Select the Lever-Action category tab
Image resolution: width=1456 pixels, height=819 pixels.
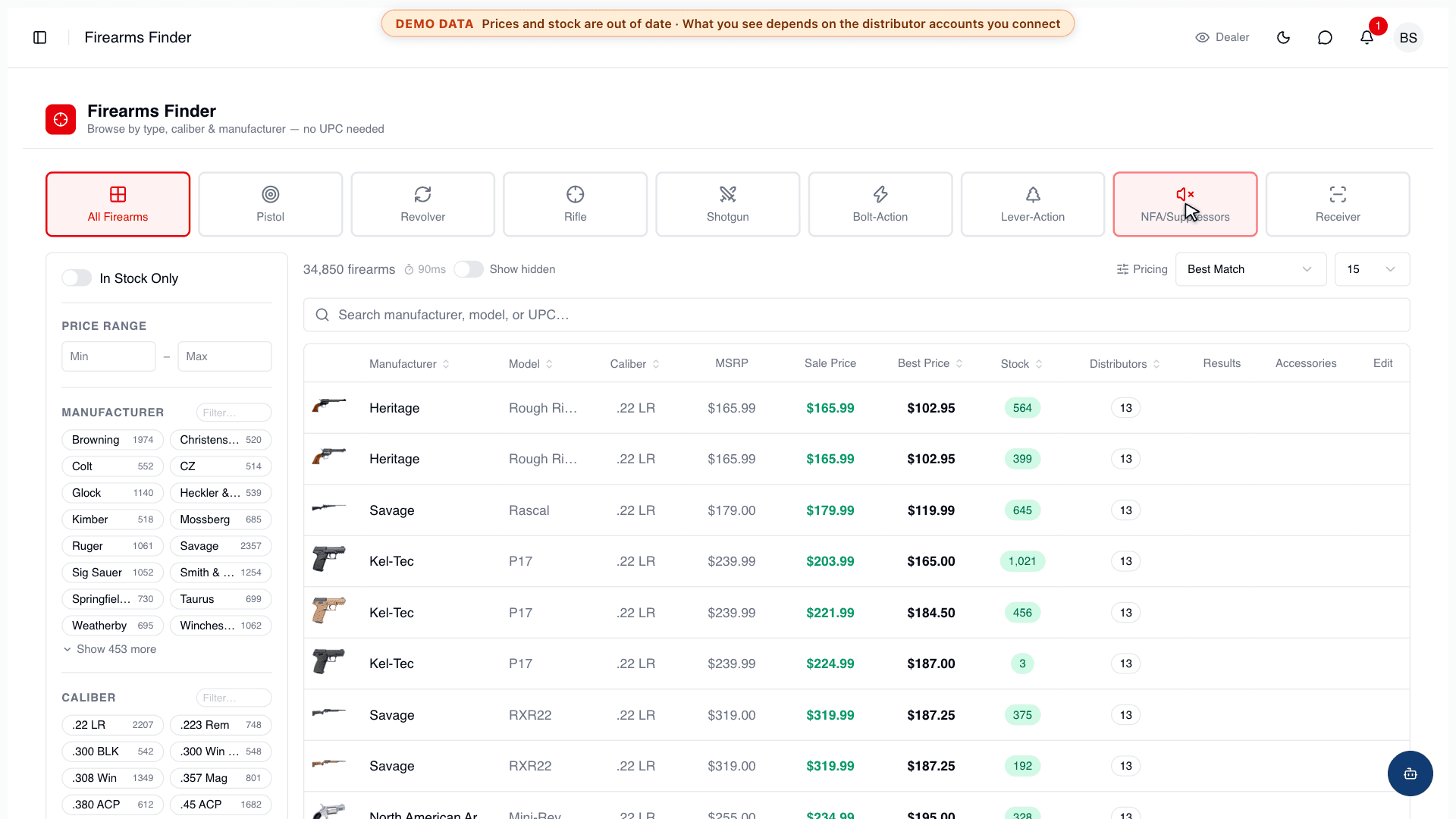1033,204
